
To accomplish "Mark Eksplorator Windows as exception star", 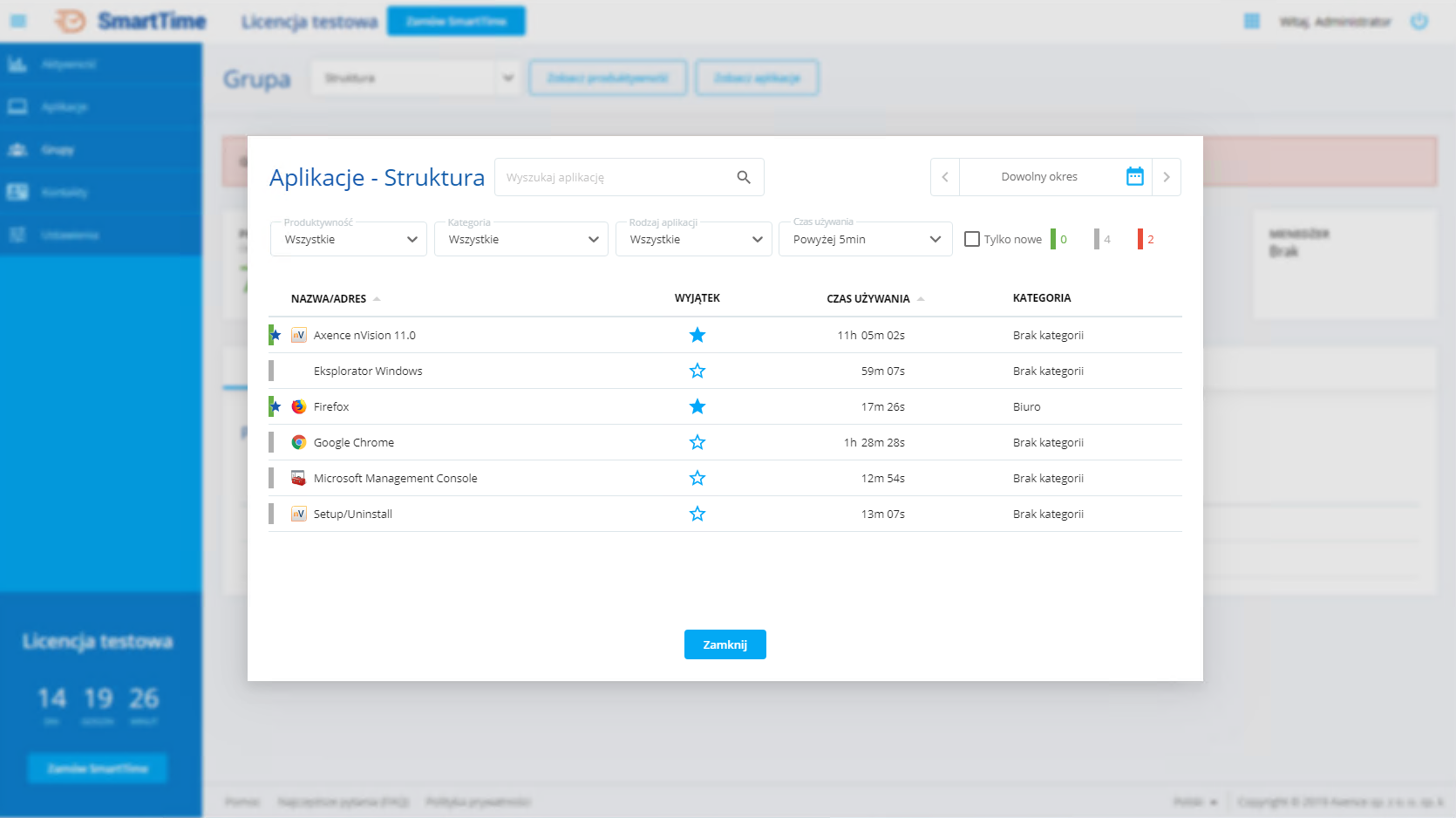I will tap(697, 371).
